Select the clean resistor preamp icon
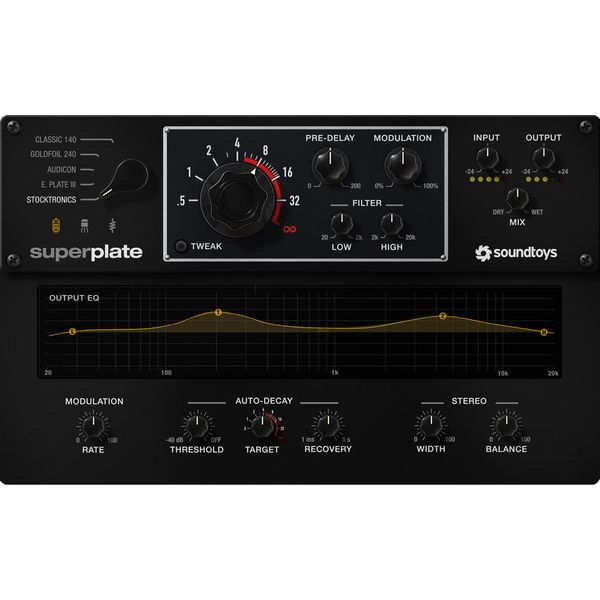Screen dimensions: 600x600 point(112,226)
